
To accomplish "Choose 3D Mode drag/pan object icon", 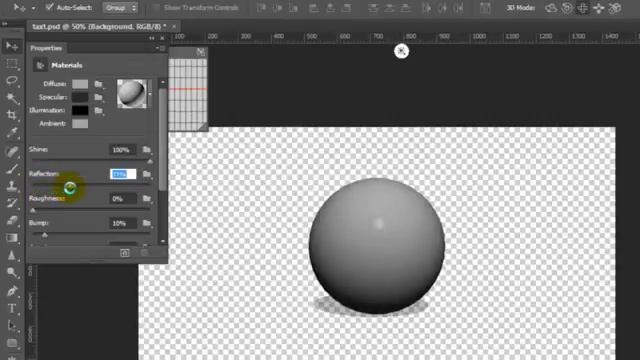I will pos(582,8).
